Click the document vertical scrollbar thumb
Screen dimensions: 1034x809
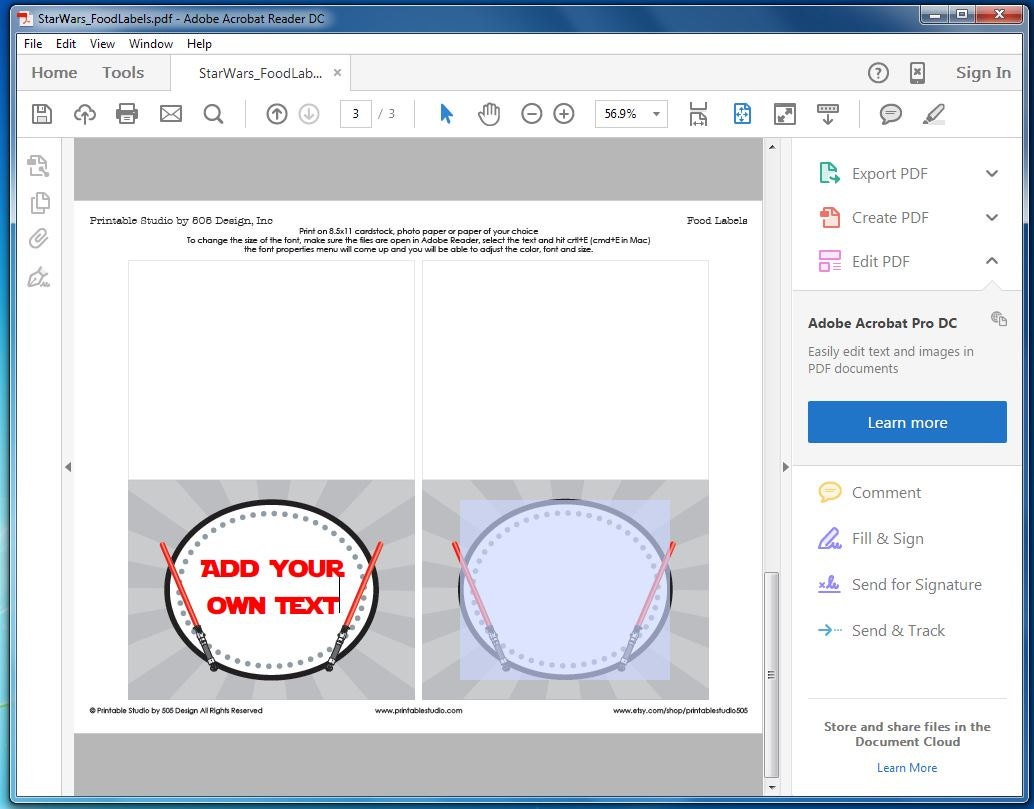pos(772,674)
